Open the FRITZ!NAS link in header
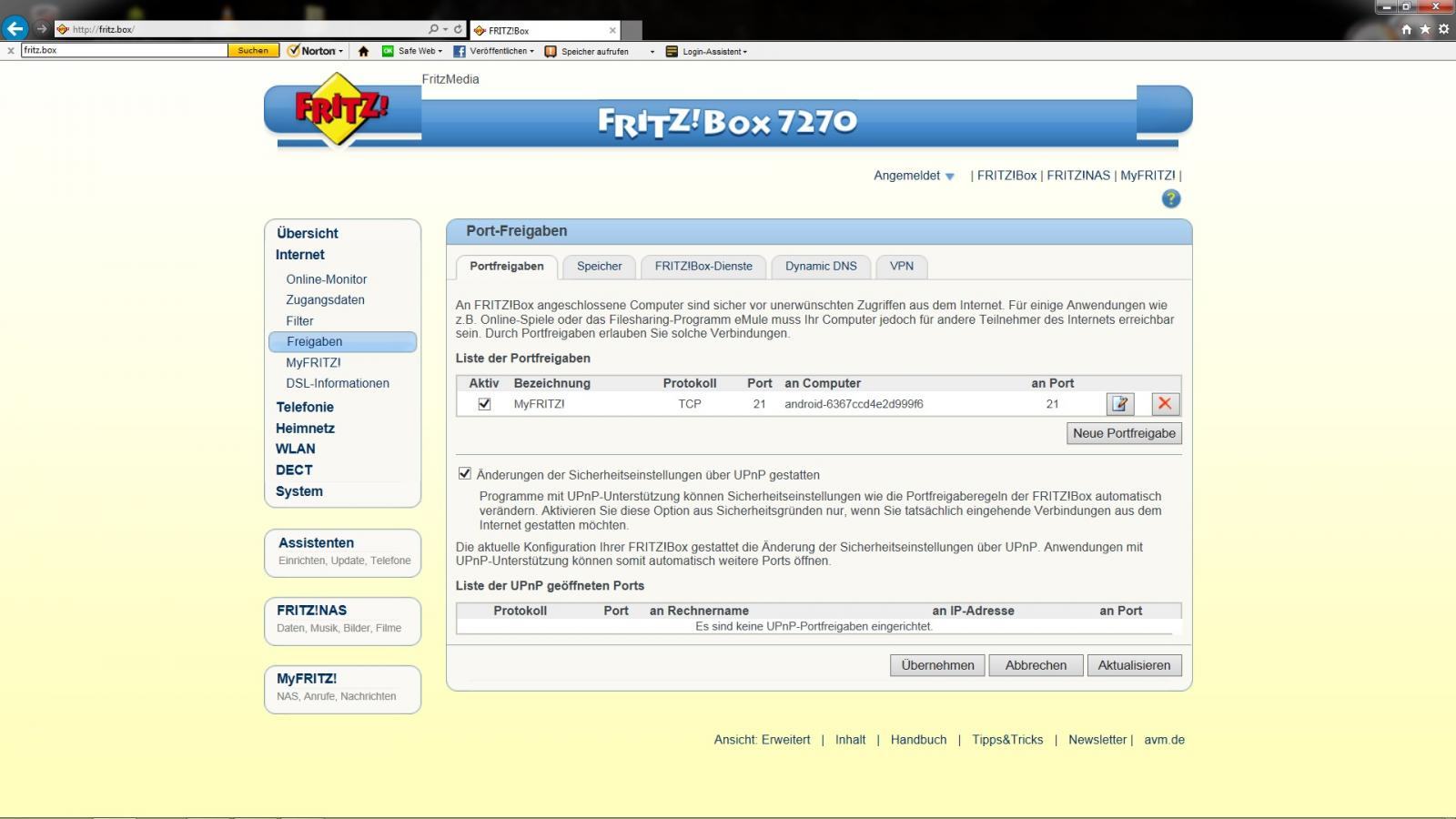Screen dimensions: 1456x819 click(1078, 176)
